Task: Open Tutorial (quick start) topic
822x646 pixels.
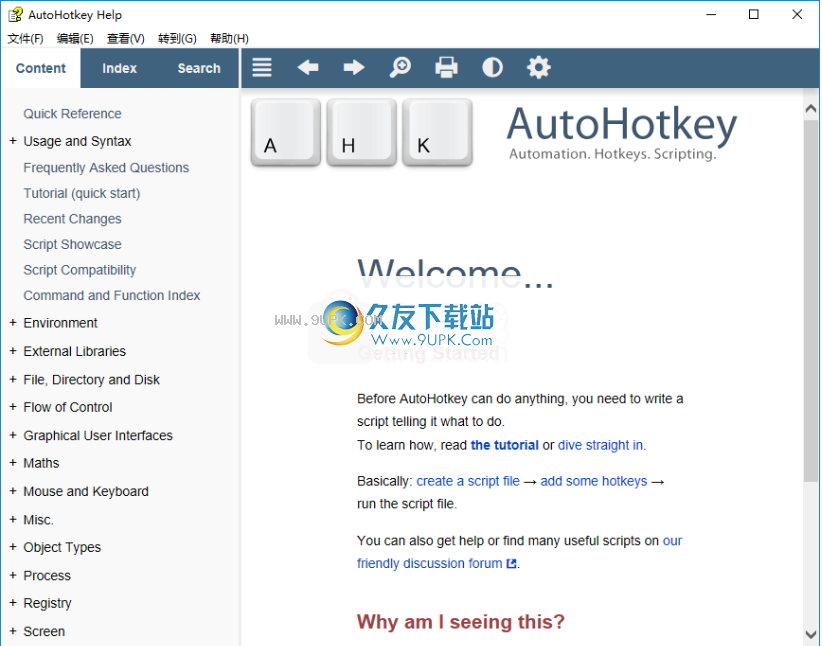Action: 82,193
